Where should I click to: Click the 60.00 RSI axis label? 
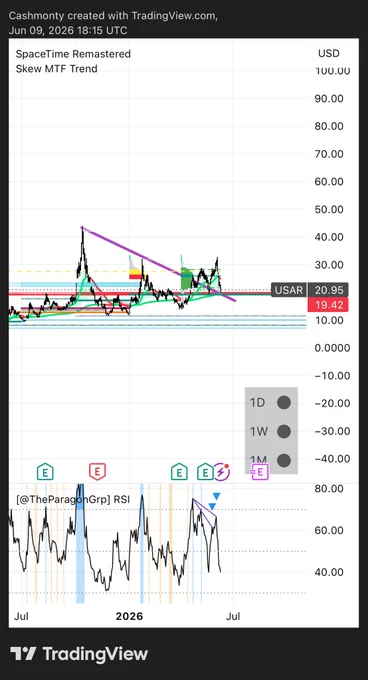tap(329, 530)
